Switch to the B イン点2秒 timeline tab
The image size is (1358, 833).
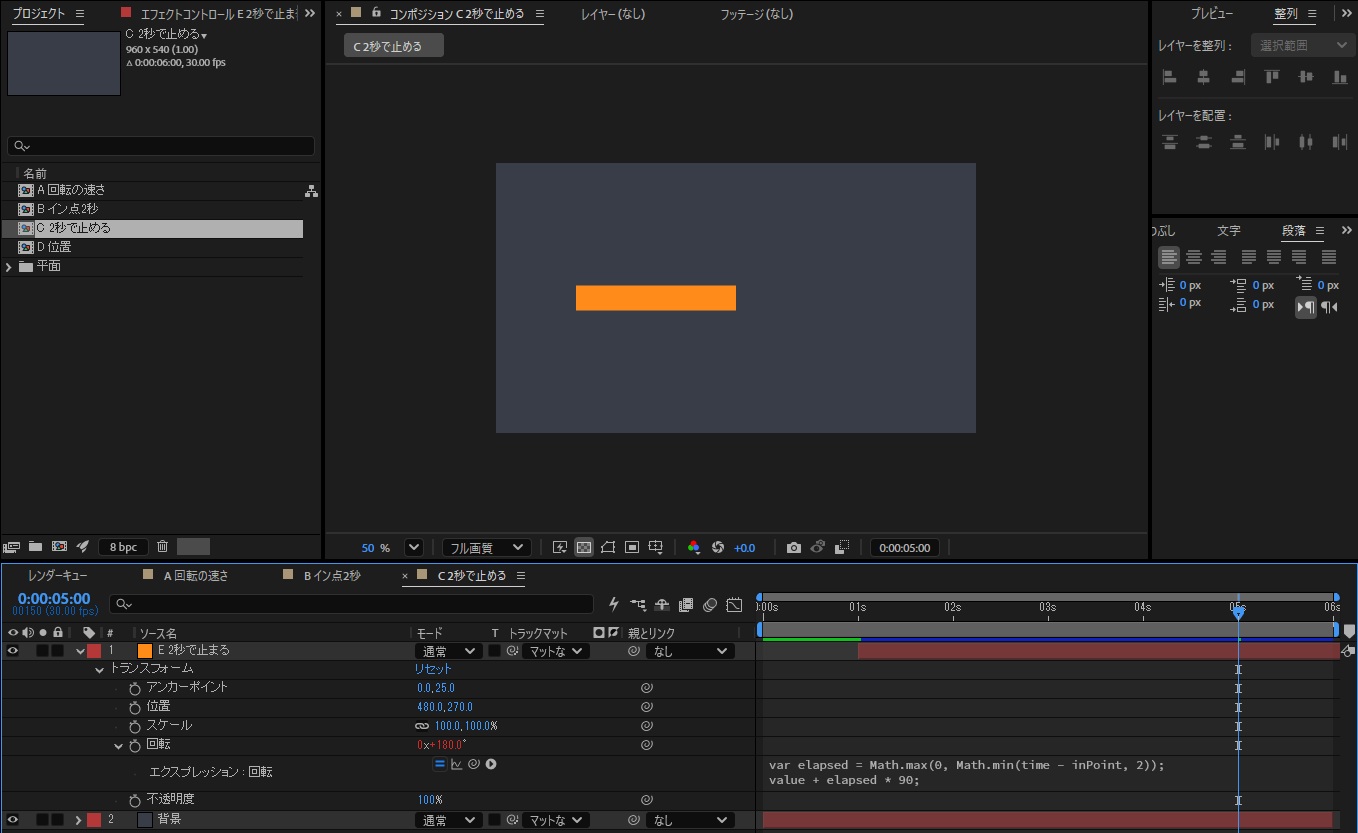click(x=331, y=576)
